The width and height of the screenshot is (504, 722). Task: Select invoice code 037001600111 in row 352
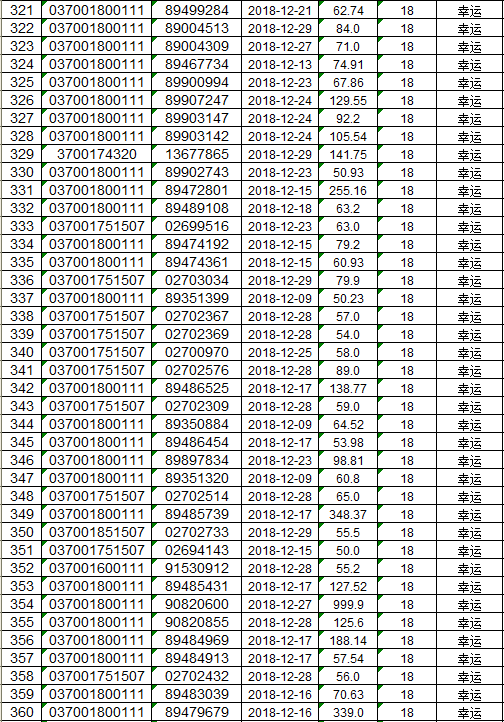(97, 568)
